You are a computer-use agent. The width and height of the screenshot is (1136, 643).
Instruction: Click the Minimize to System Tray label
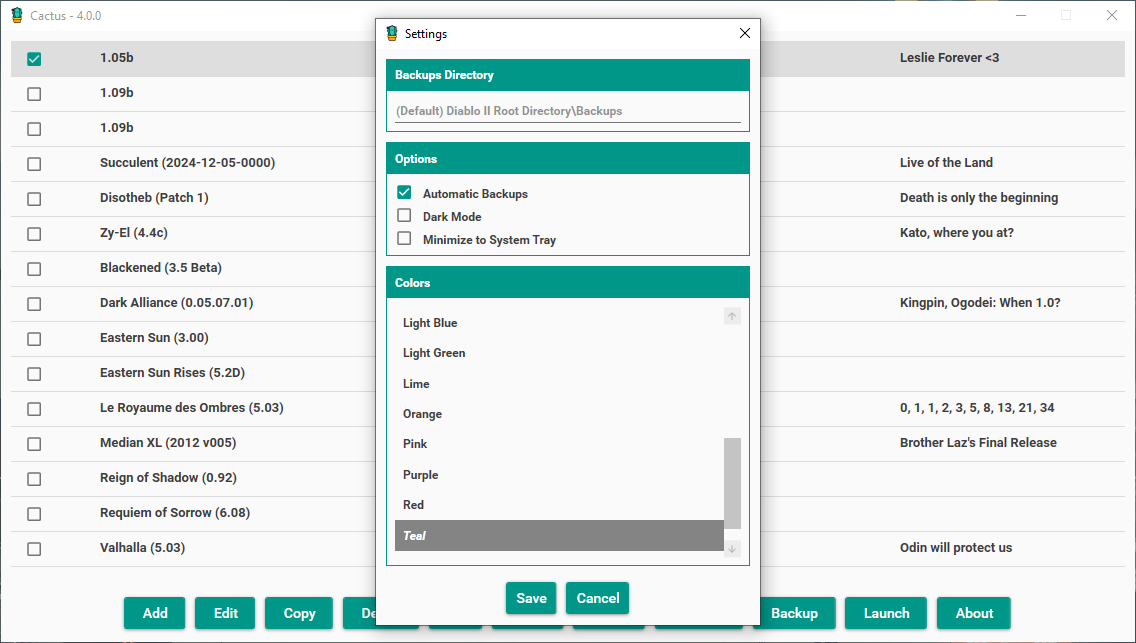pyautogui.click(x=489, y=240)
